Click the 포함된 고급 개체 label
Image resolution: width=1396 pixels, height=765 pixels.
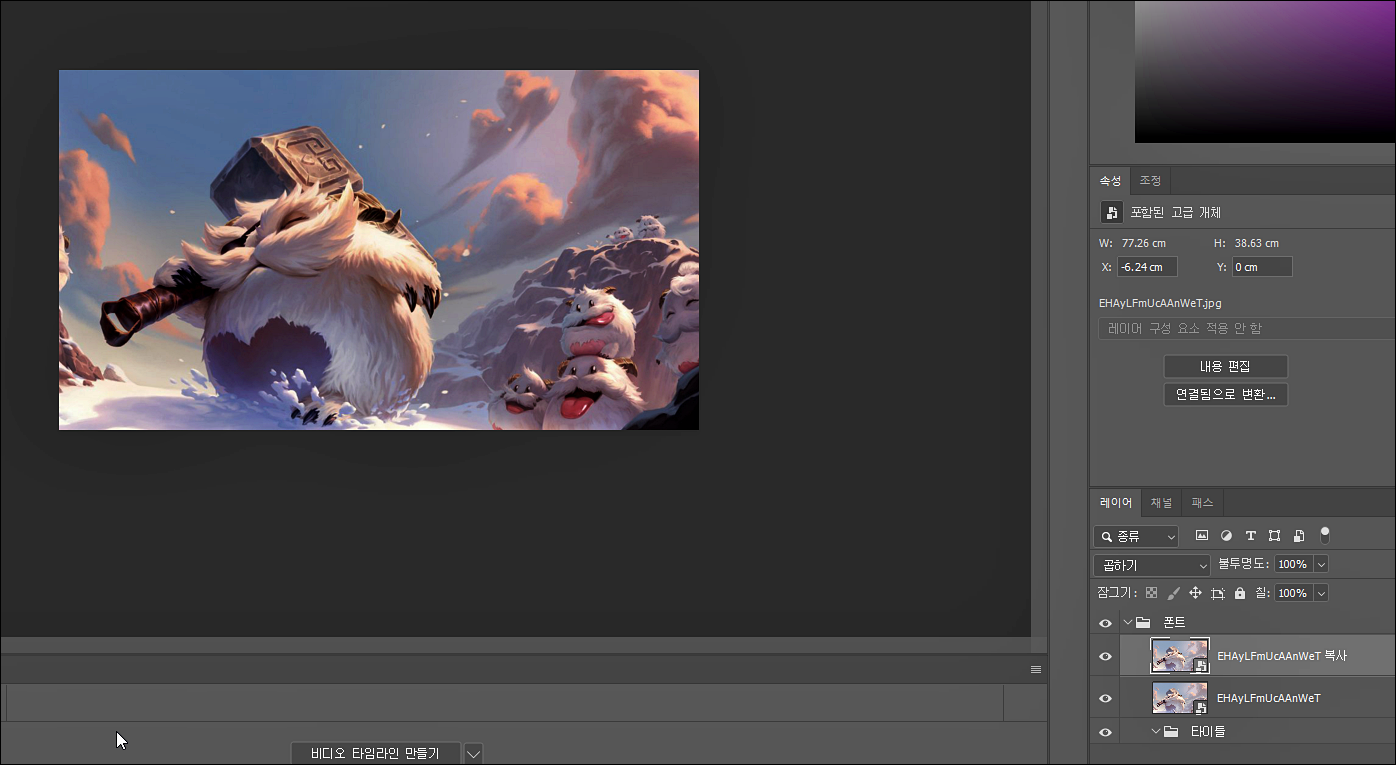(1176, 212)
